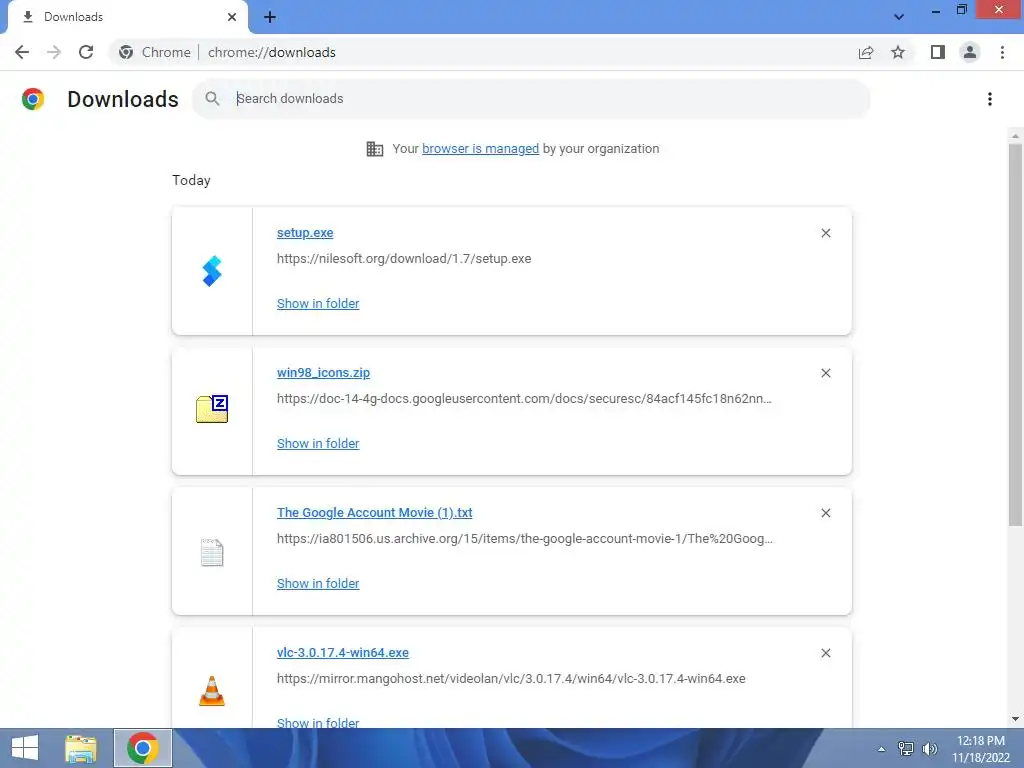This screenshot has height=768, width=1024.
Task: Open the browser is managed link
Action: 480,149
